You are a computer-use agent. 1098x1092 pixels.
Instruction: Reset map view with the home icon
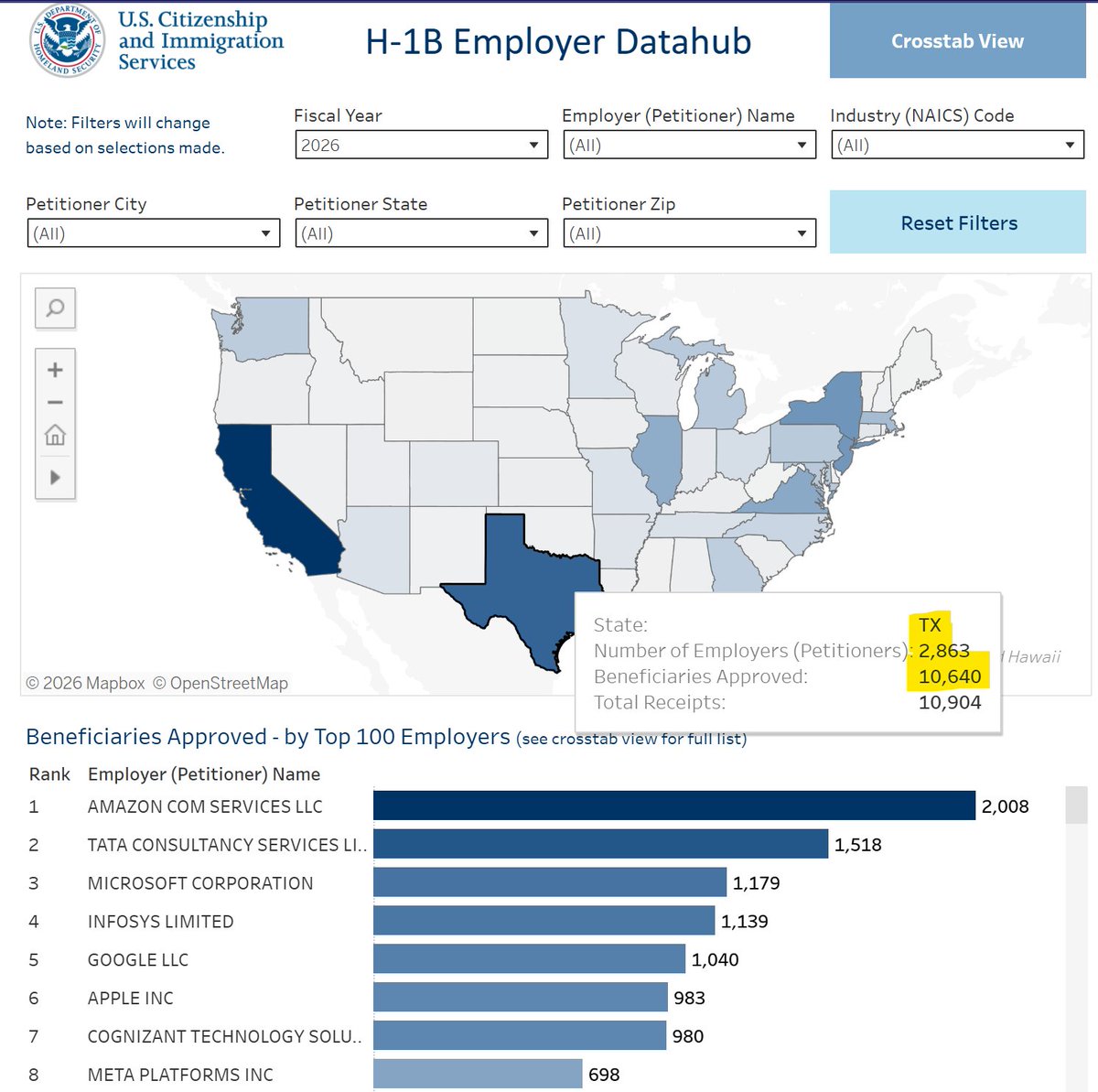pos(55,435)
